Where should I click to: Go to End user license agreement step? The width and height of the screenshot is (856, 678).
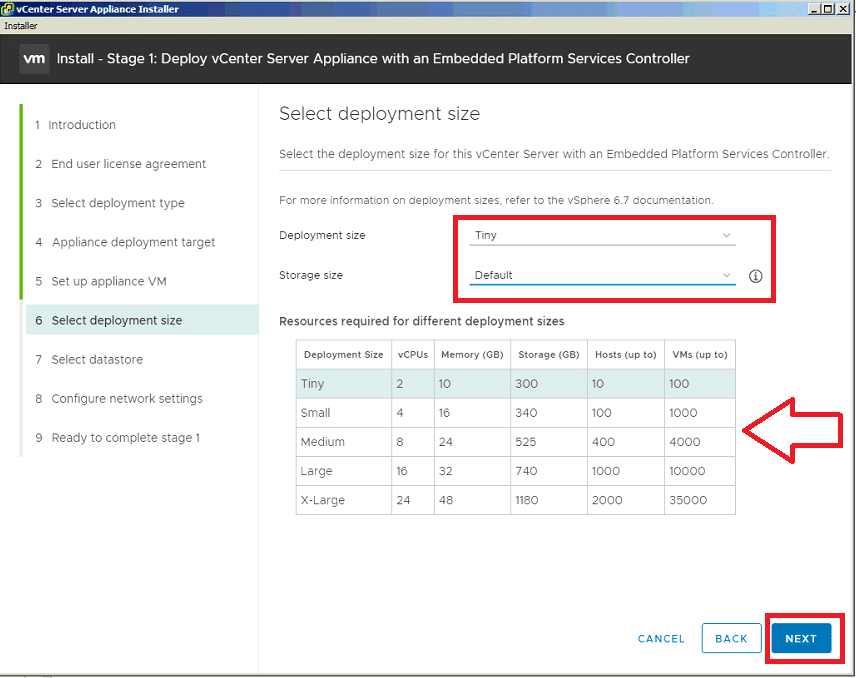pos(121,164)
